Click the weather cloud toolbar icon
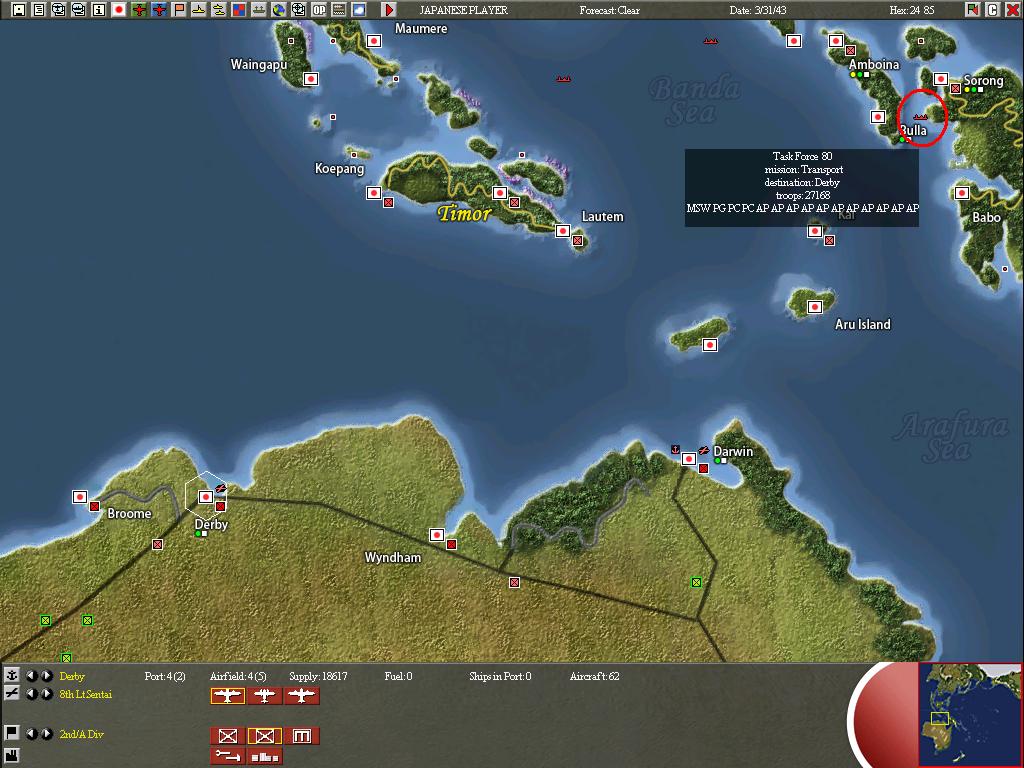1024x768 pixels. pos(359,10)
